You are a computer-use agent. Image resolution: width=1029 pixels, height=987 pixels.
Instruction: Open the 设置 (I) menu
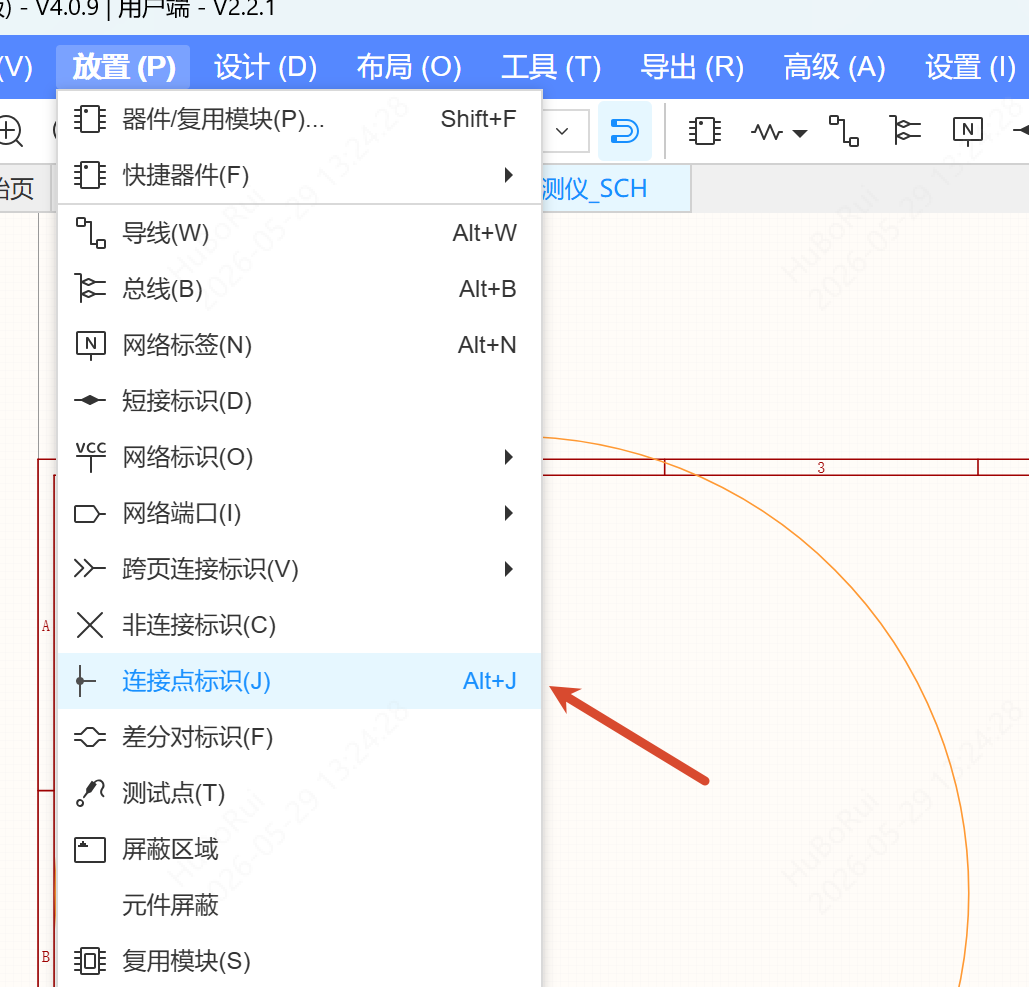point(971,67)
